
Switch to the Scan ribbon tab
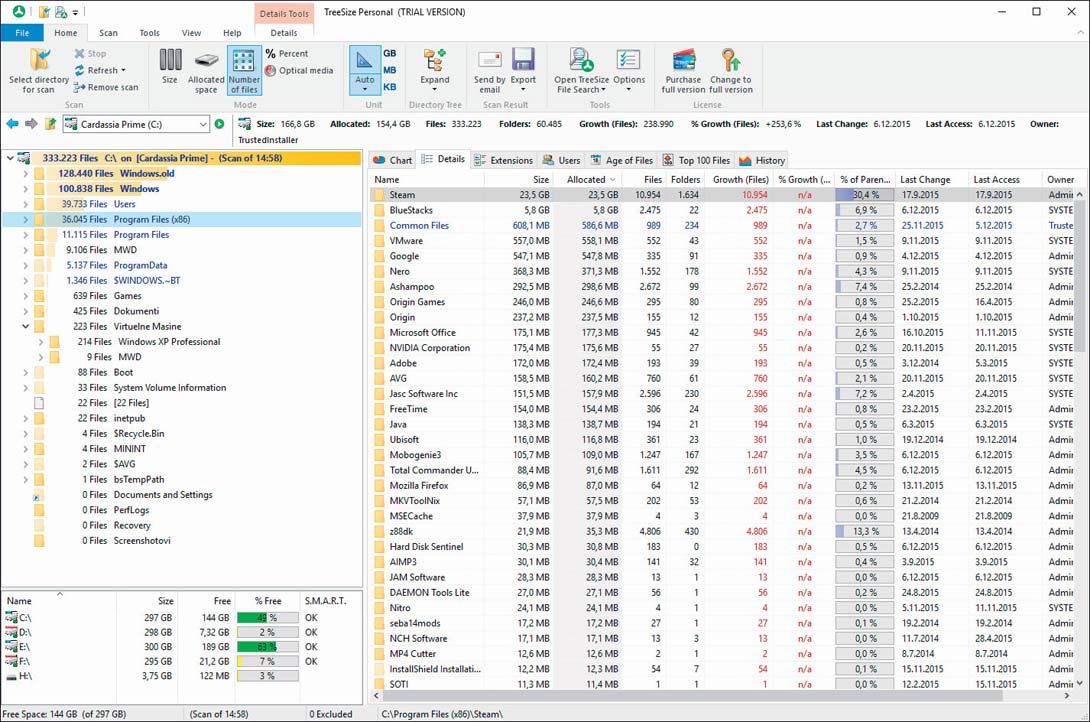[x=108, y=33]
